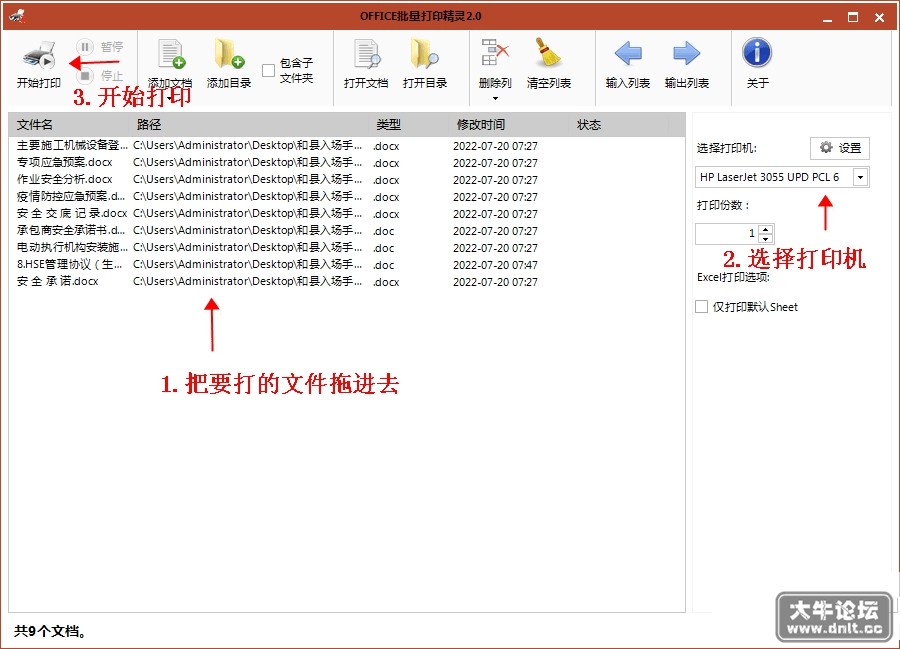Click the 开始打印 printer icon

[x=39, y=55]
